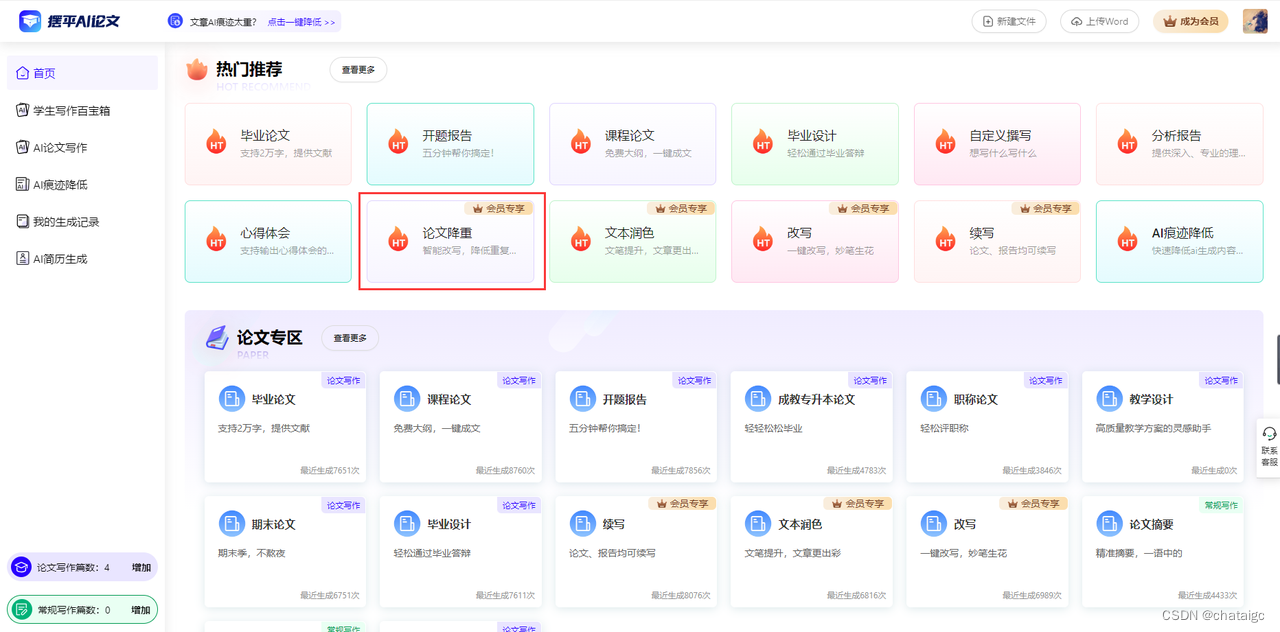Click 查看更多 beside 热门推荐

tap(358, 70)
